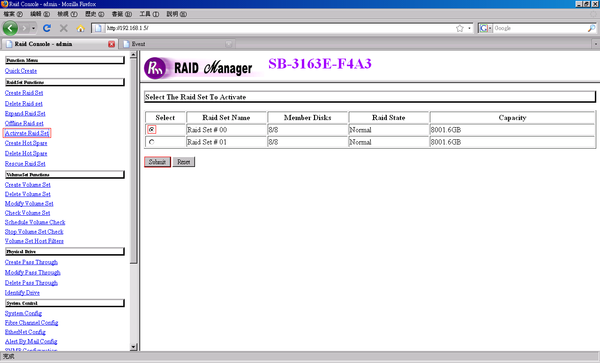Click the sidebar vertical scrollbar thumb
This screenshot has width=600, height=363.
coord(133,161)
